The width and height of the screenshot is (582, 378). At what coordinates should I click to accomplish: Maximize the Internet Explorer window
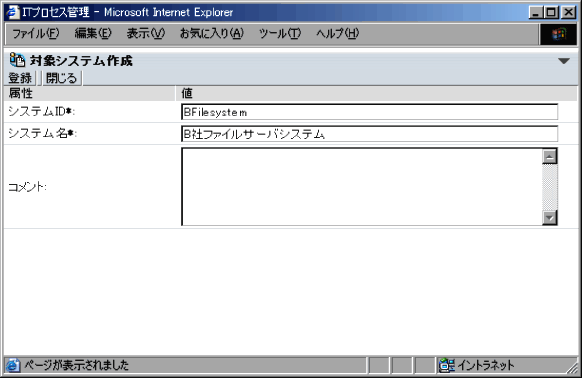click(x=551, y=12)
